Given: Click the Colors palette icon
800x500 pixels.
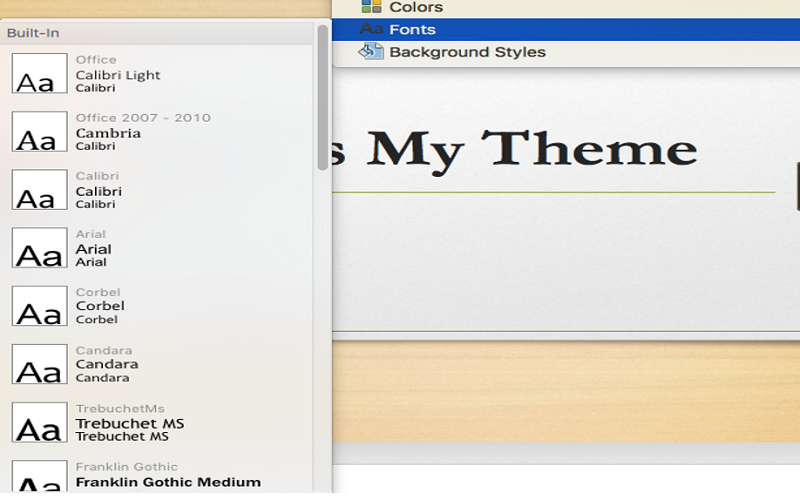Looking at the screenshot, I should click(x=371, y=7).
